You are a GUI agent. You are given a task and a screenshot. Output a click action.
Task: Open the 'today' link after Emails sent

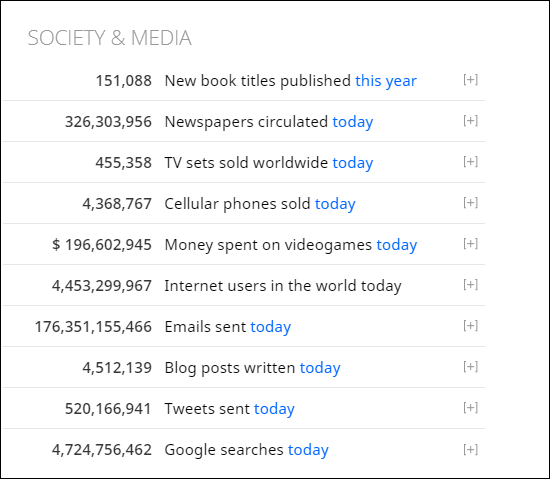coord(270,327)
